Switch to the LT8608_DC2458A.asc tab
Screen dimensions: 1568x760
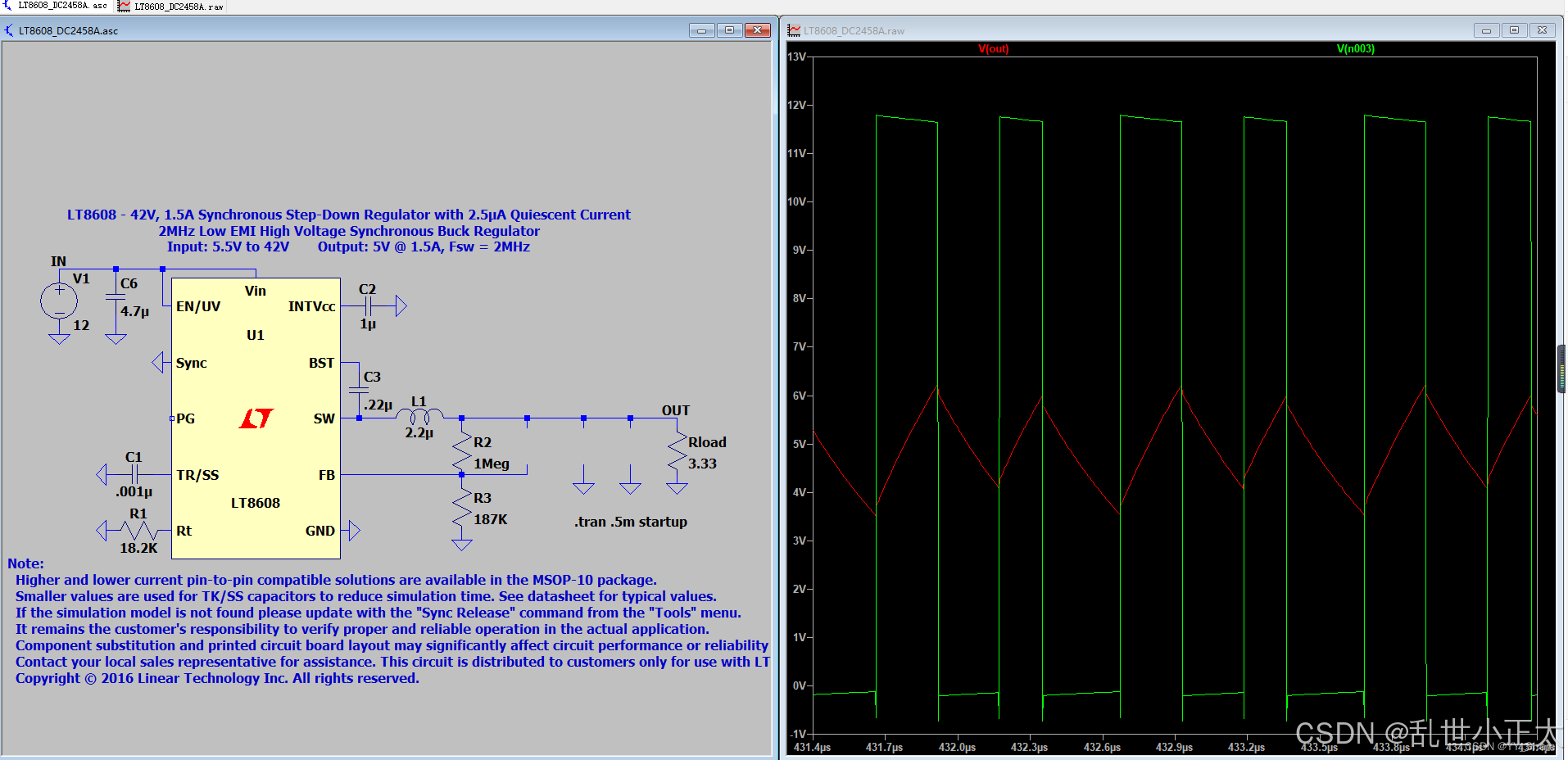(56, 7)
